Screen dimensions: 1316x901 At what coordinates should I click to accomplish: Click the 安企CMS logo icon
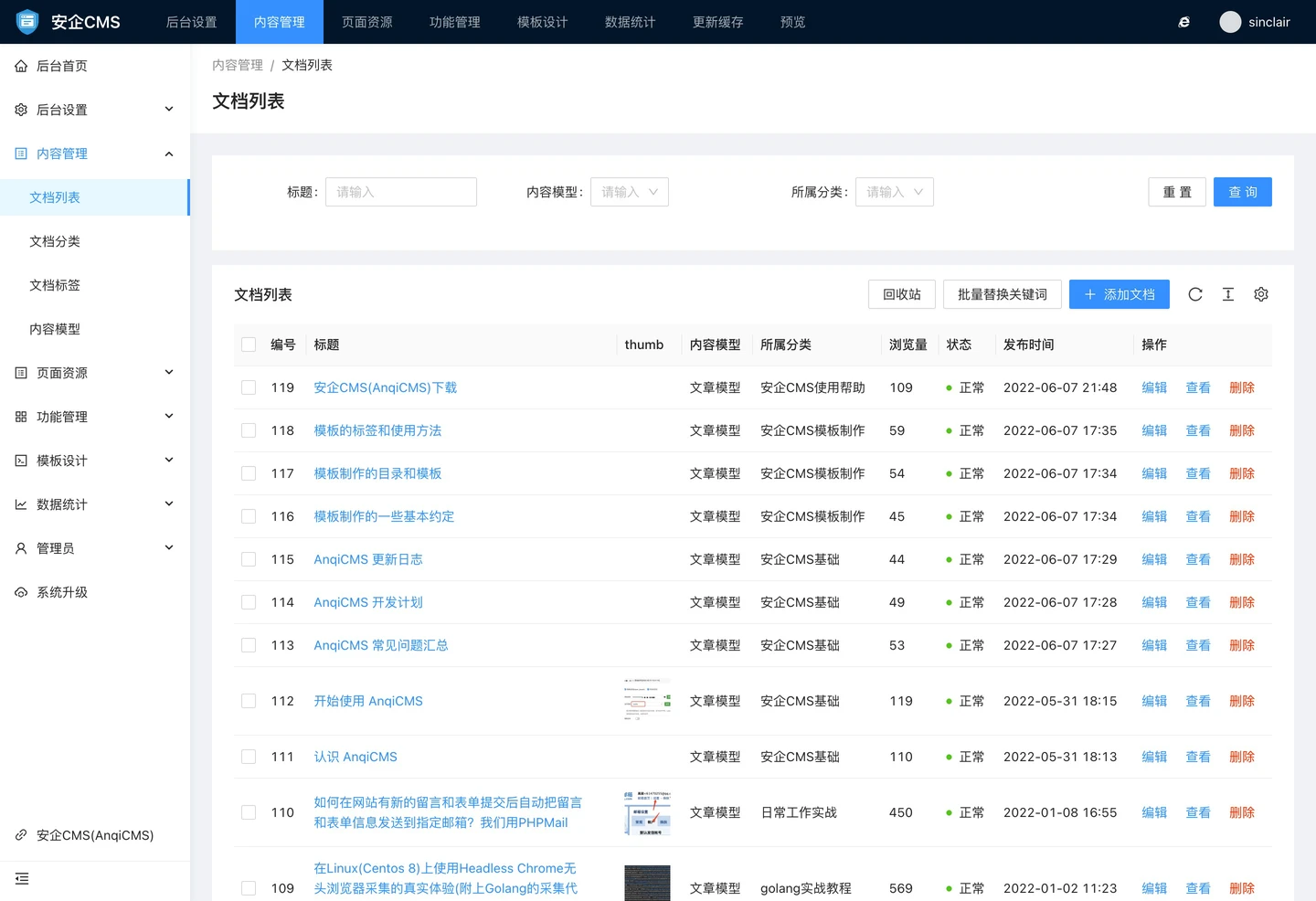pos(27,22)
